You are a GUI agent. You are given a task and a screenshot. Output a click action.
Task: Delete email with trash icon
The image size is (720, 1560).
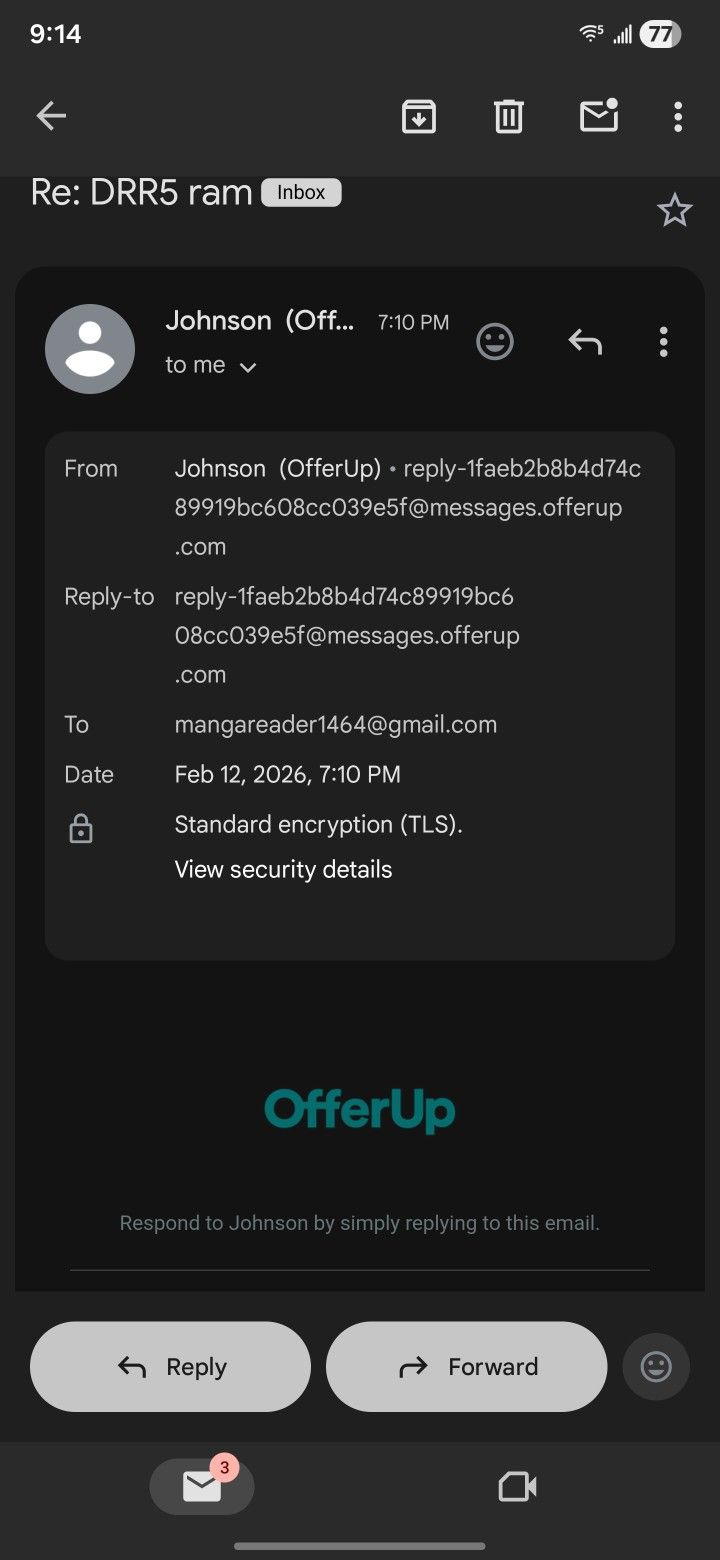[x=509, y=117]
